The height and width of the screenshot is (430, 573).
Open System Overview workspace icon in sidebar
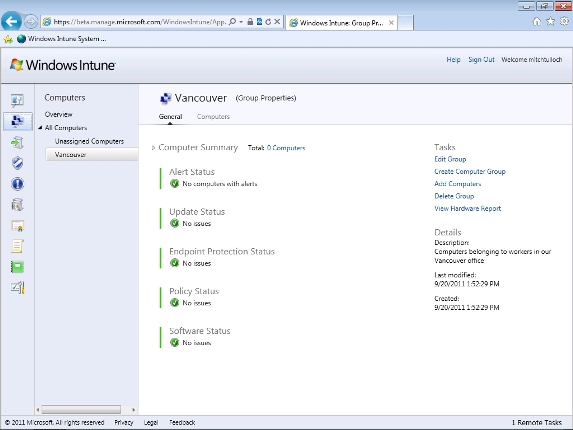pyautogui.click(x=17, y=100)
